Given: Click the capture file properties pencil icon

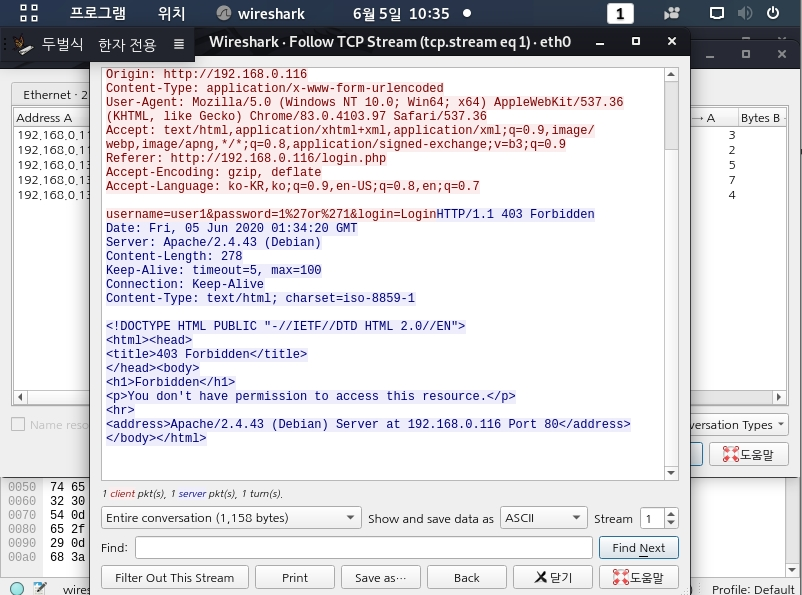Looking at the screenshot, I should click(x=40, y=588).
